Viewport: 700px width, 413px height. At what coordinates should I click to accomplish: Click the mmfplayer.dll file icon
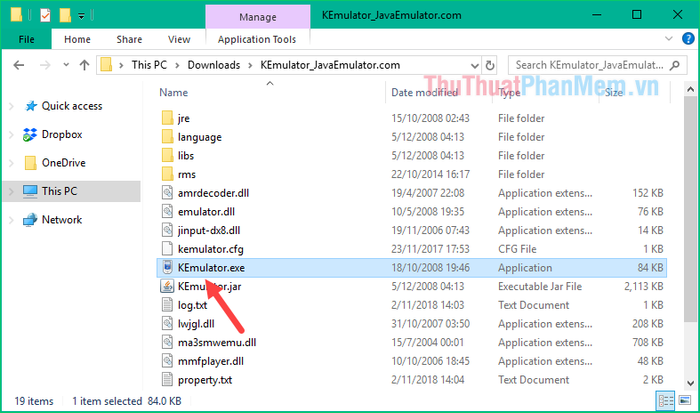tap(167, 361)
